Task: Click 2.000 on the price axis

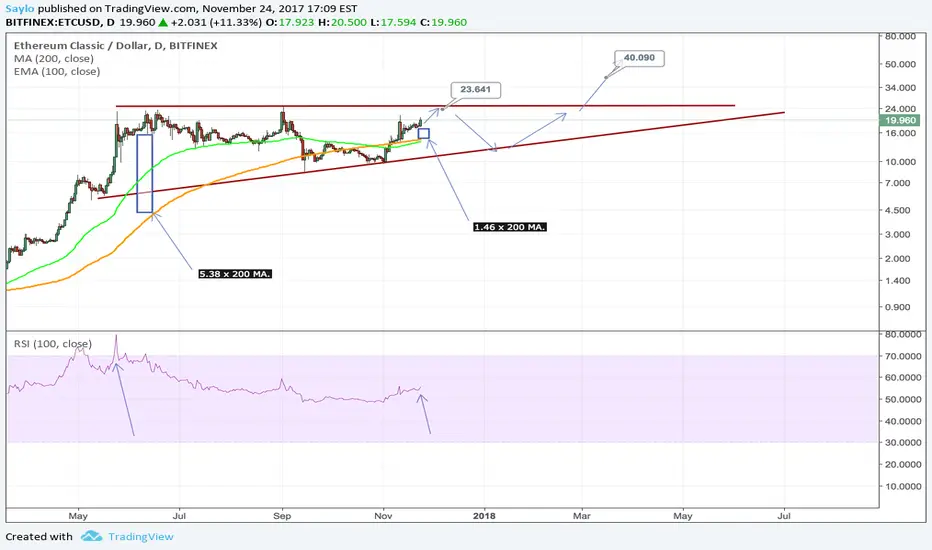Action: tap(898, 259)
